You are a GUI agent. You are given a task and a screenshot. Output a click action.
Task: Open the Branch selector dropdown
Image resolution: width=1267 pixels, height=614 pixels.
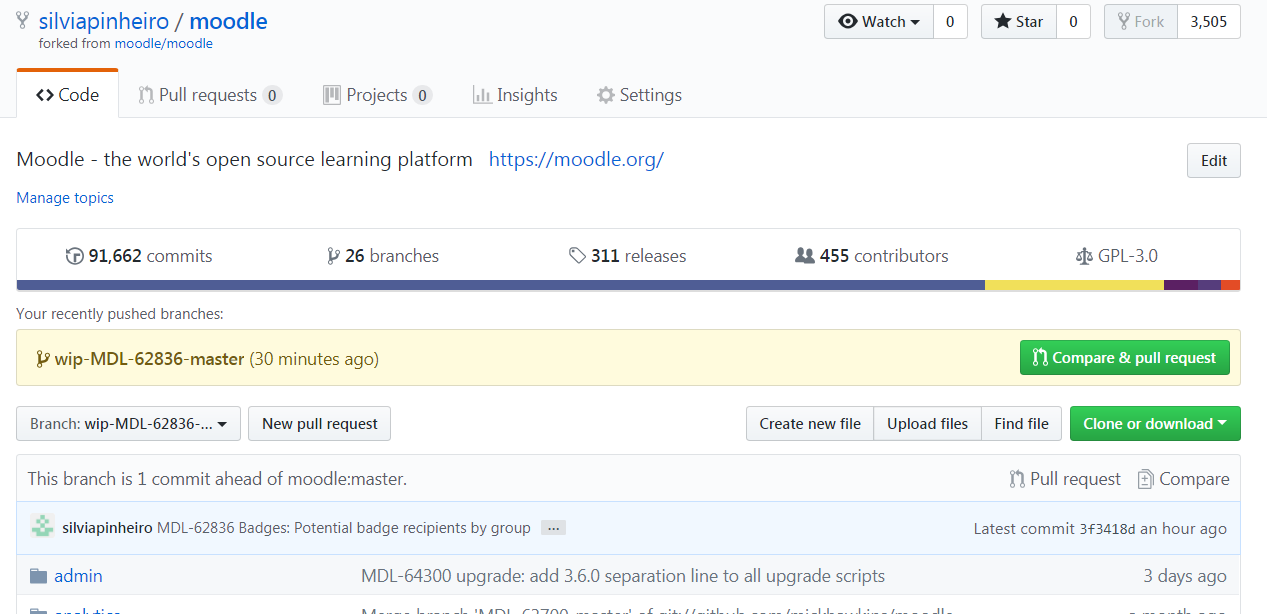[x=128, y=424]
